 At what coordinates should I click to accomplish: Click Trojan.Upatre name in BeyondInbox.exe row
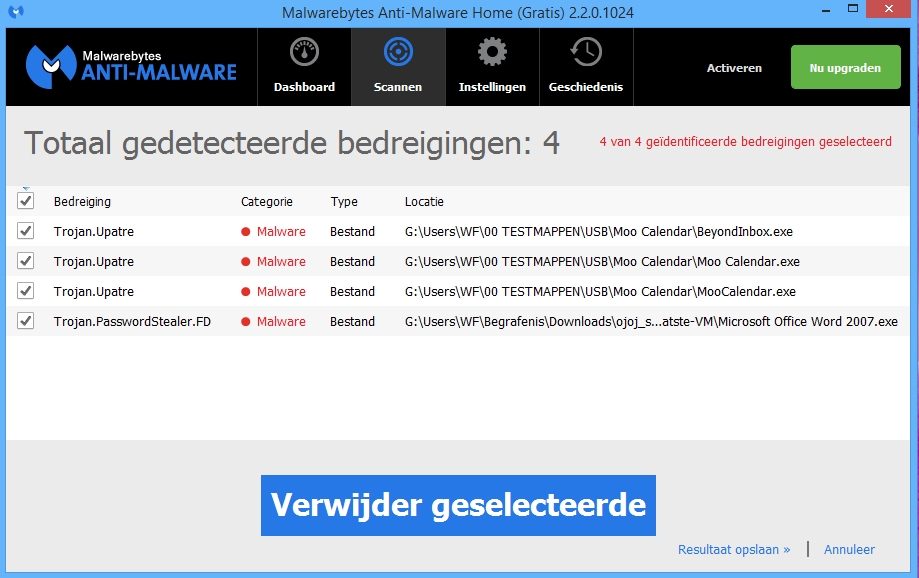[94, 232]
